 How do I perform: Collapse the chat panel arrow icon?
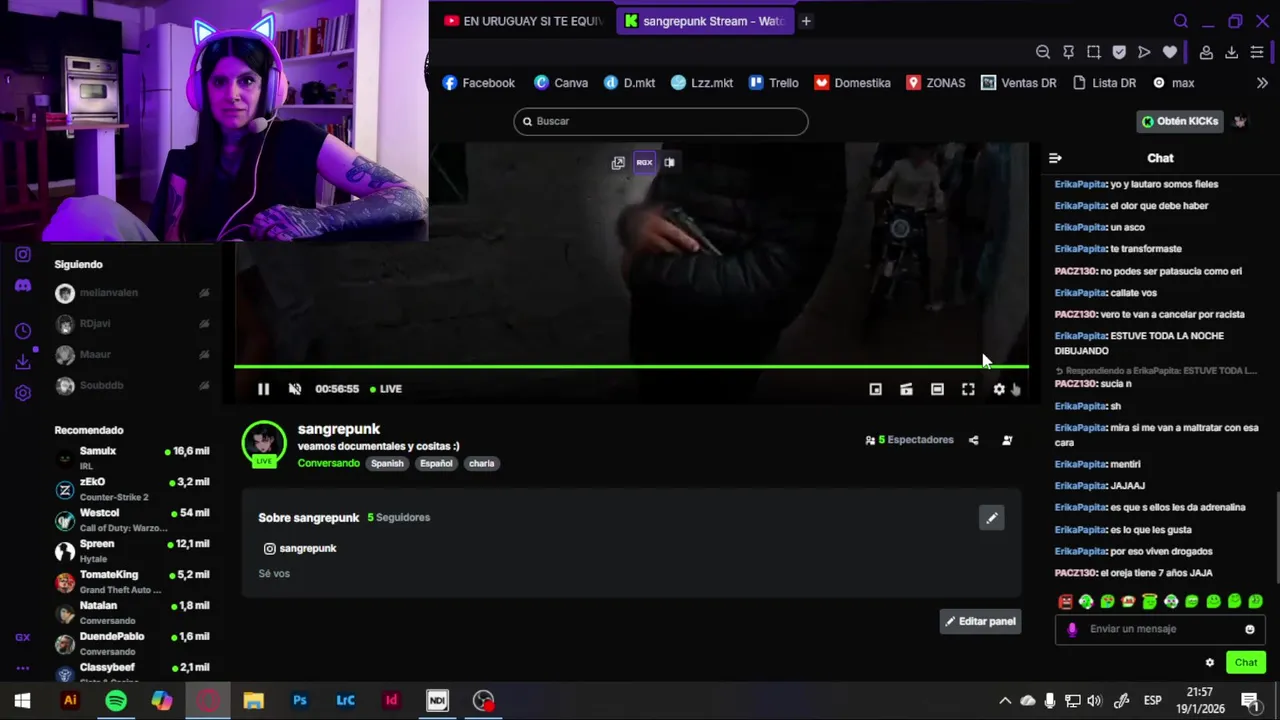(1055, 158)
